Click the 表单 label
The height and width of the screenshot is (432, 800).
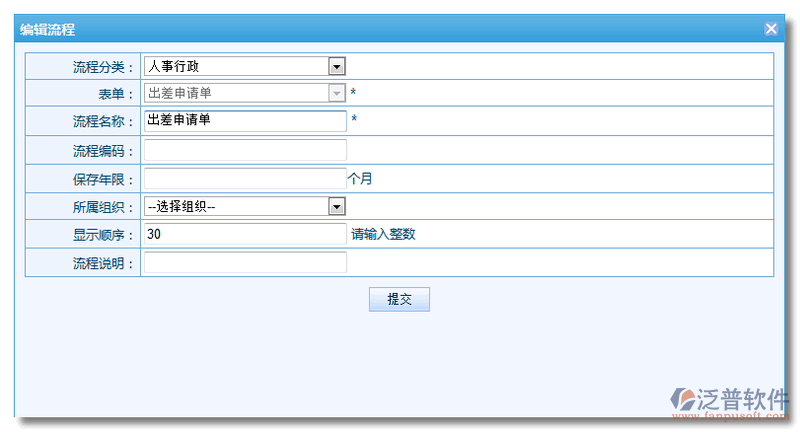116,94
